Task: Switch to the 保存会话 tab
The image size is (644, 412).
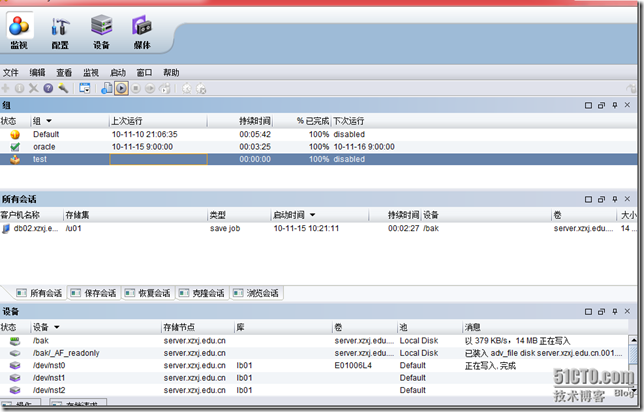Action: click(94, 293)
